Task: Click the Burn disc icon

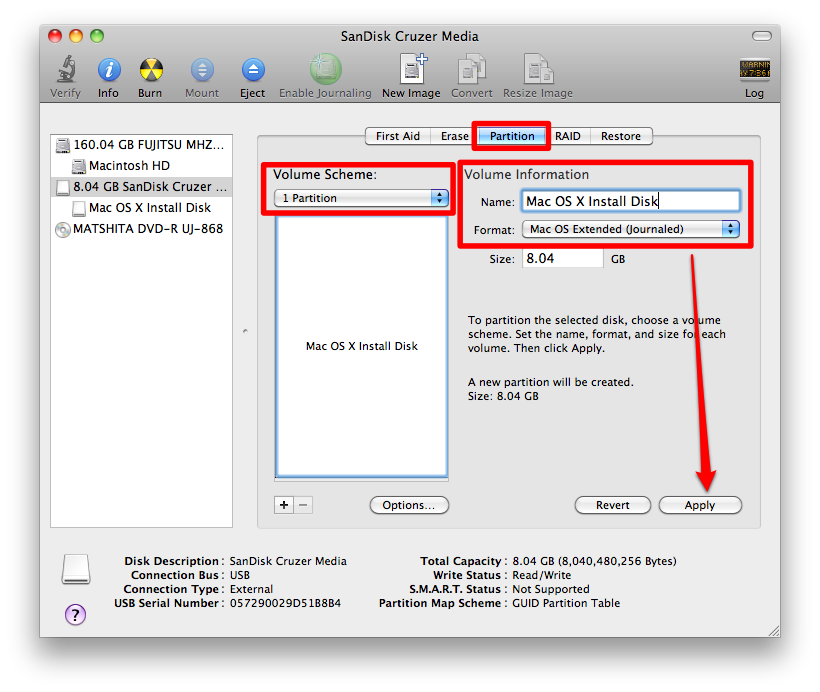Action: [150, 71]
